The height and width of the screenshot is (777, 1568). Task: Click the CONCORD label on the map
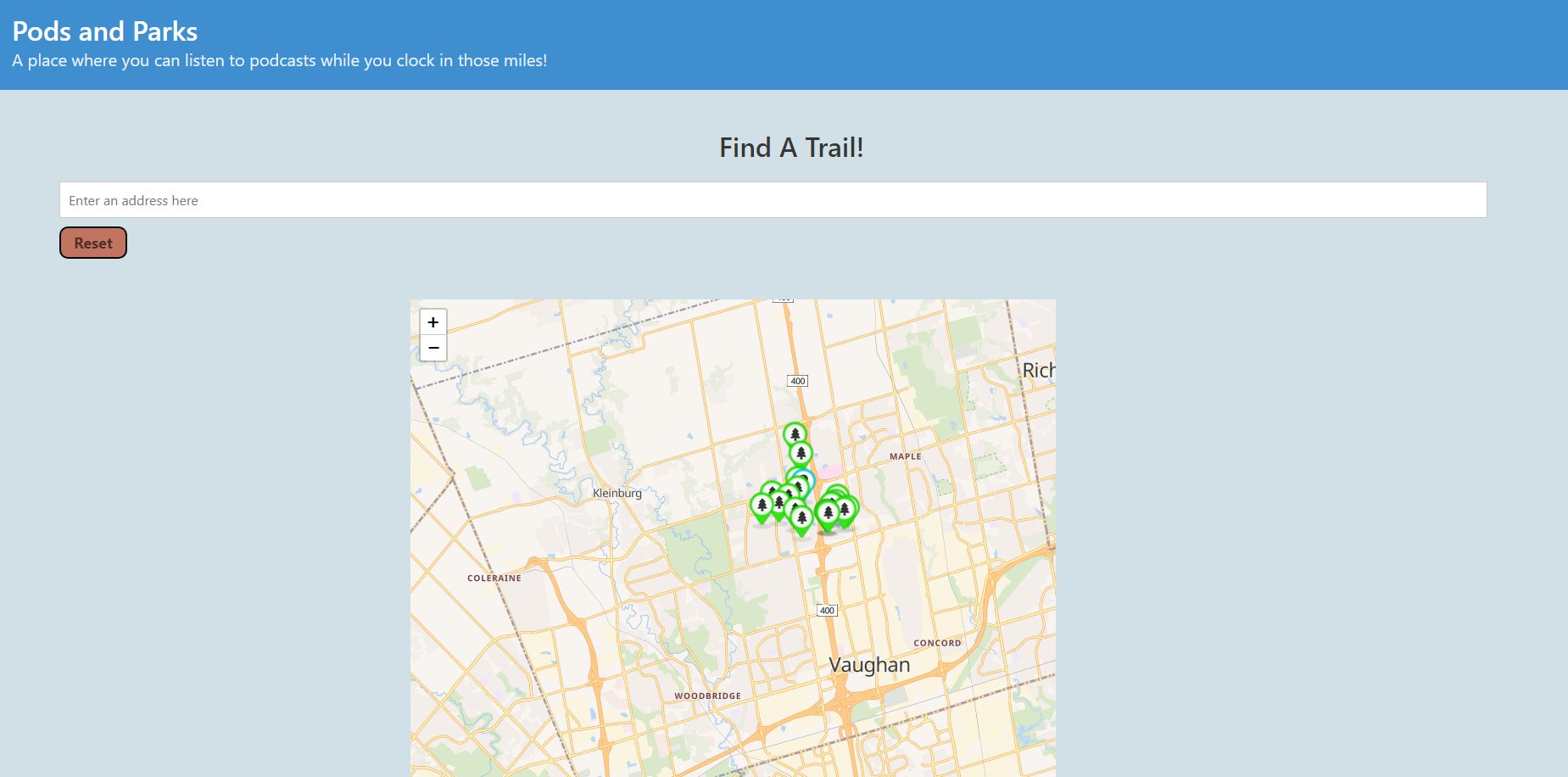937,643
